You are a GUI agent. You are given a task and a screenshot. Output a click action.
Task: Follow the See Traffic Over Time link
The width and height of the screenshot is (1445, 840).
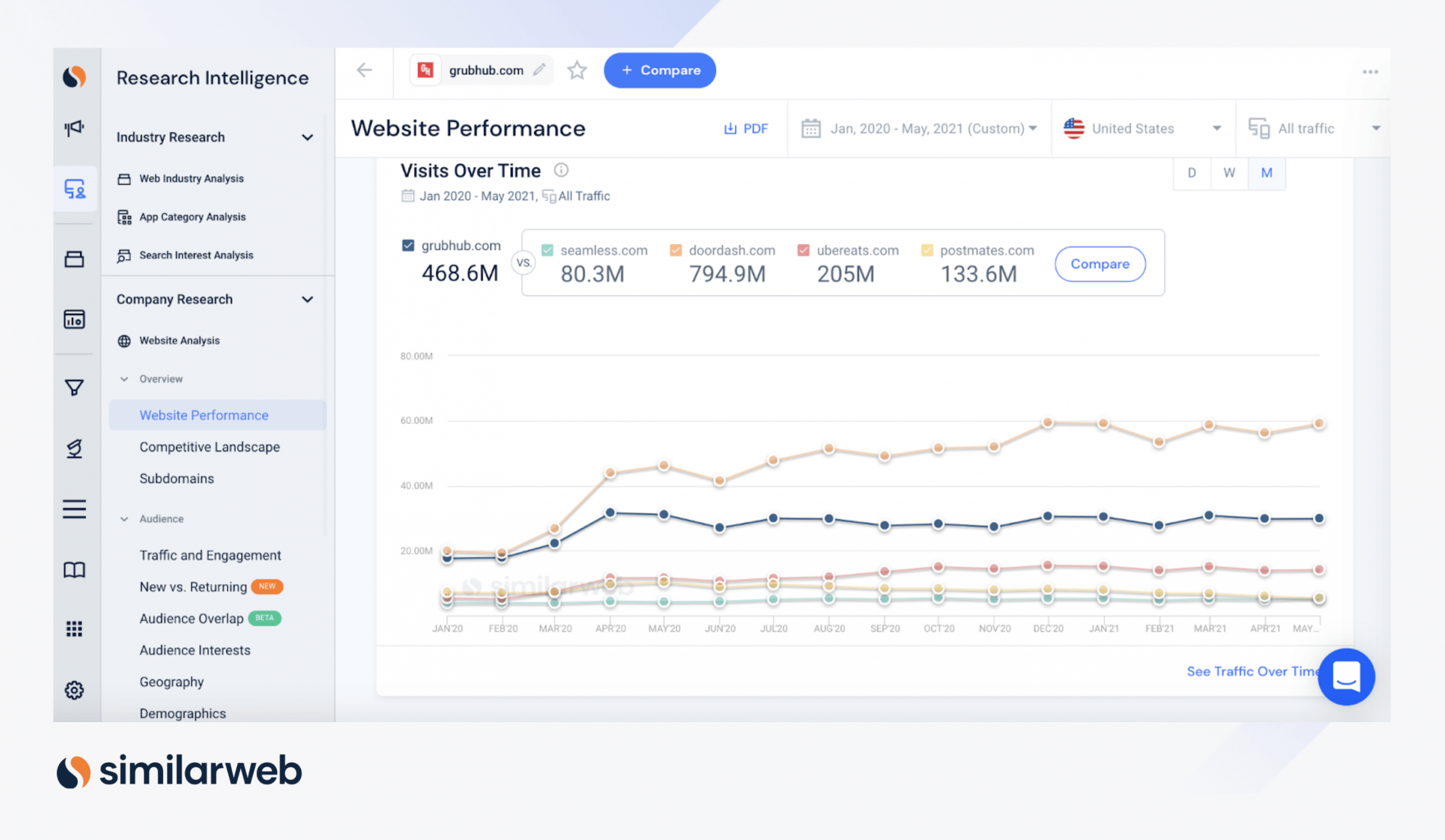(x=1253, y=671)
